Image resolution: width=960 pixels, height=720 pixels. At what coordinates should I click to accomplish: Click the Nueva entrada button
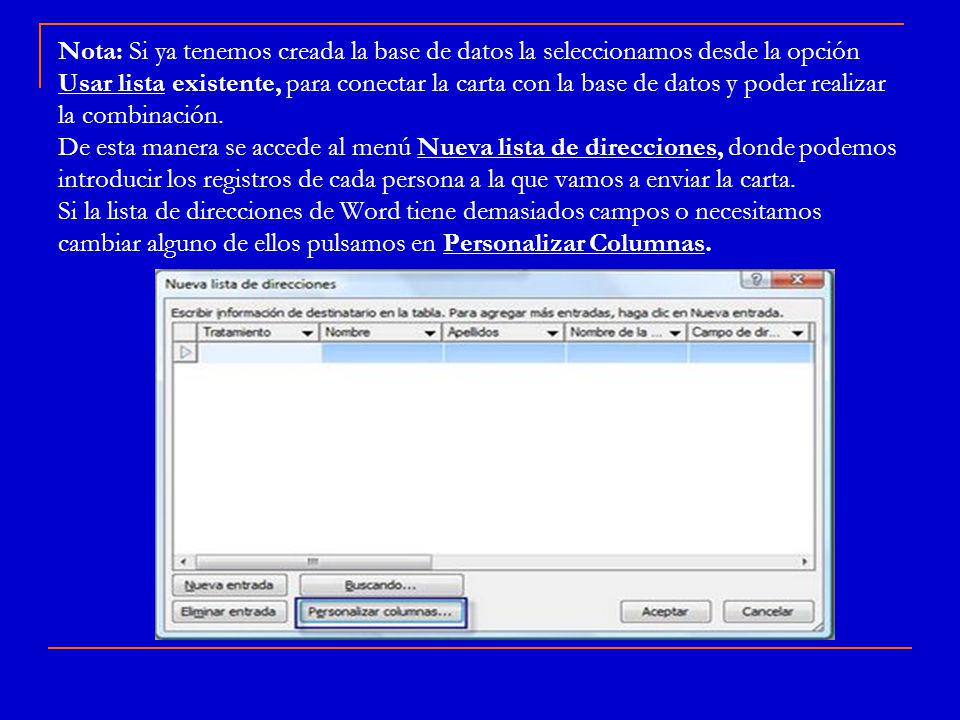tap(230, 585)
